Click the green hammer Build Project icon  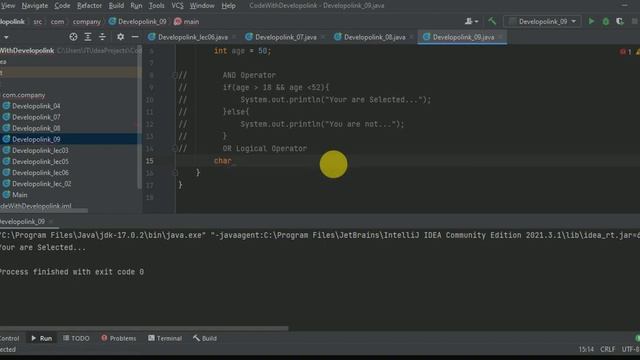pos(492,21)
